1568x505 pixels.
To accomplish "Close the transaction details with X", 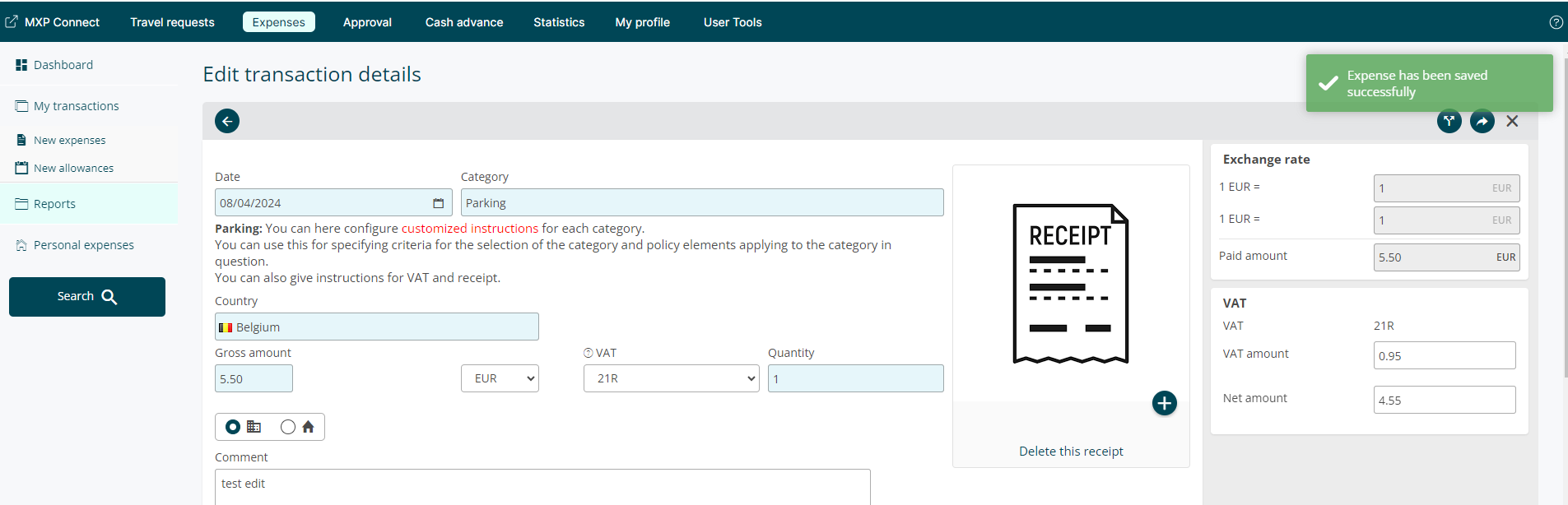I will (1512, 121).
